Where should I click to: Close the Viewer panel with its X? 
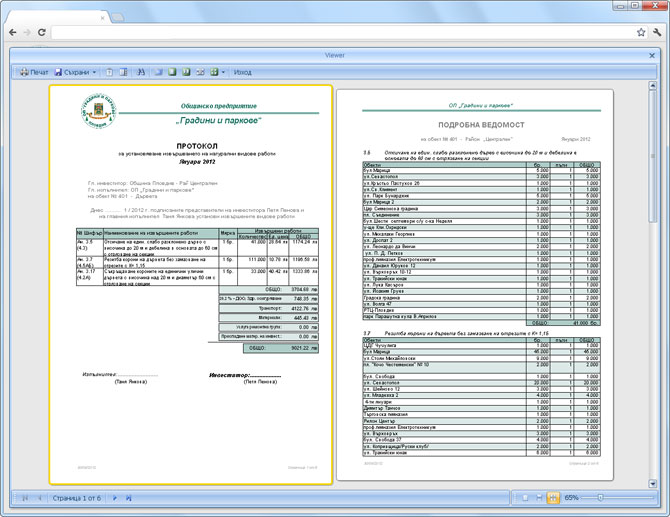[x=652, y=56]
